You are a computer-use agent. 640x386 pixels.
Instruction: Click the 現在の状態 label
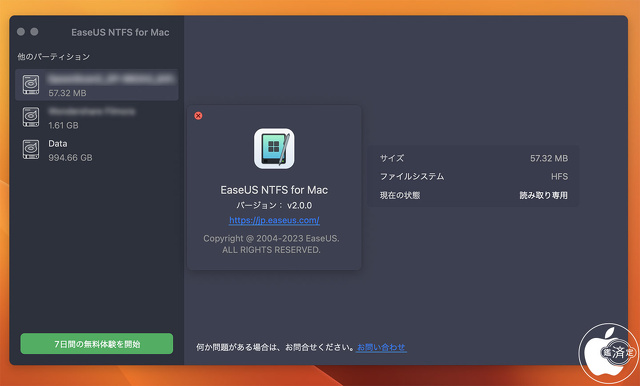400,195
